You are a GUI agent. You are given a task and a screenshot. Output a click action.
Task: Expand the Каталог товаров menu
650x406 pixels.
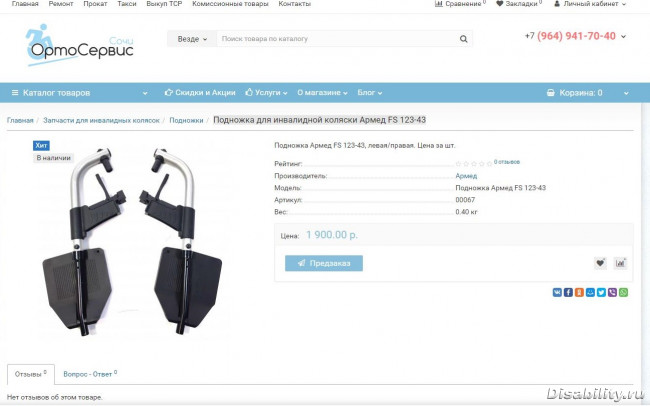click(80, 92)
